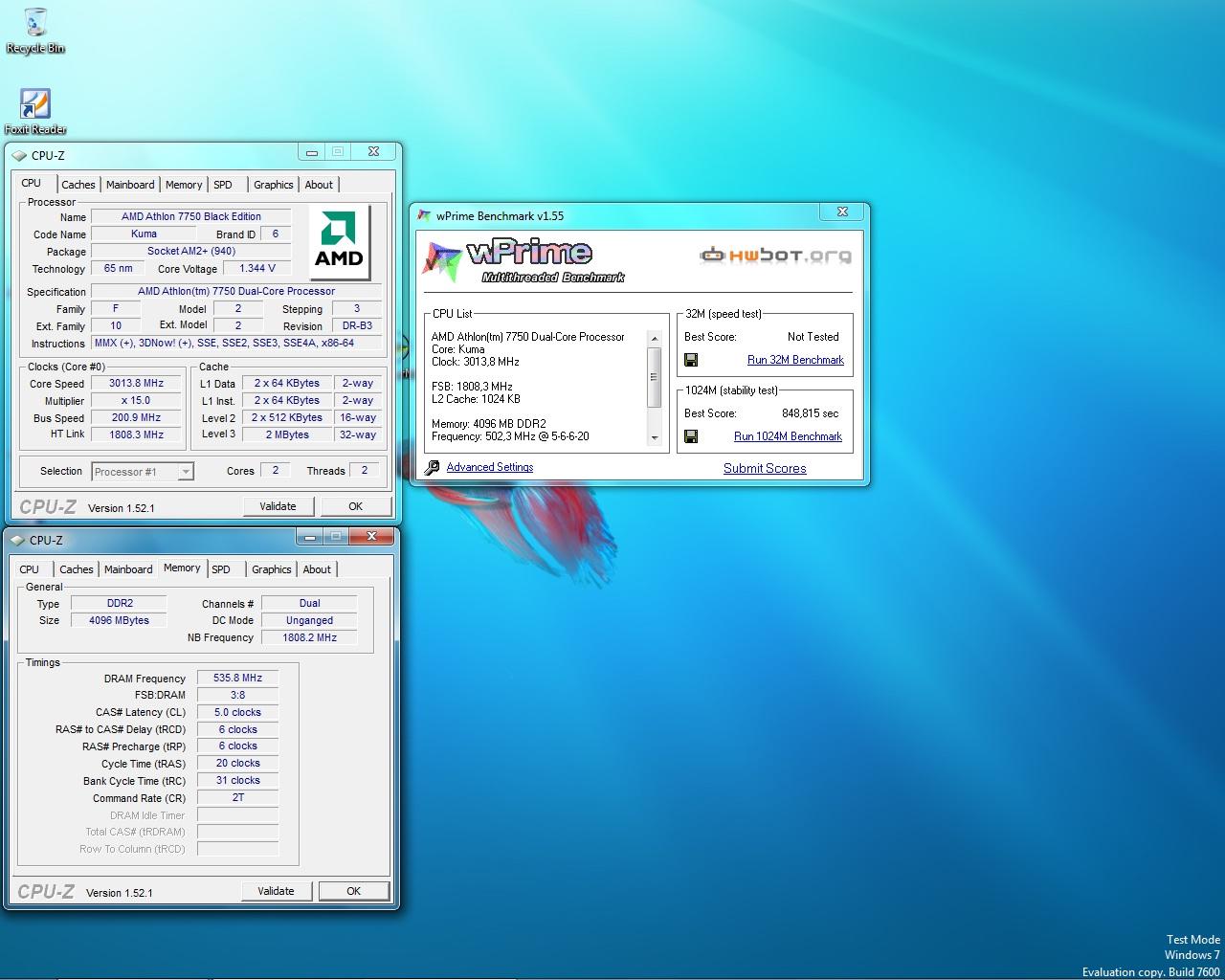This screenshot has width=1225, height=980.
Task: Click the CAS# Latency 5.0 clocks value
Action: point(237,712)
